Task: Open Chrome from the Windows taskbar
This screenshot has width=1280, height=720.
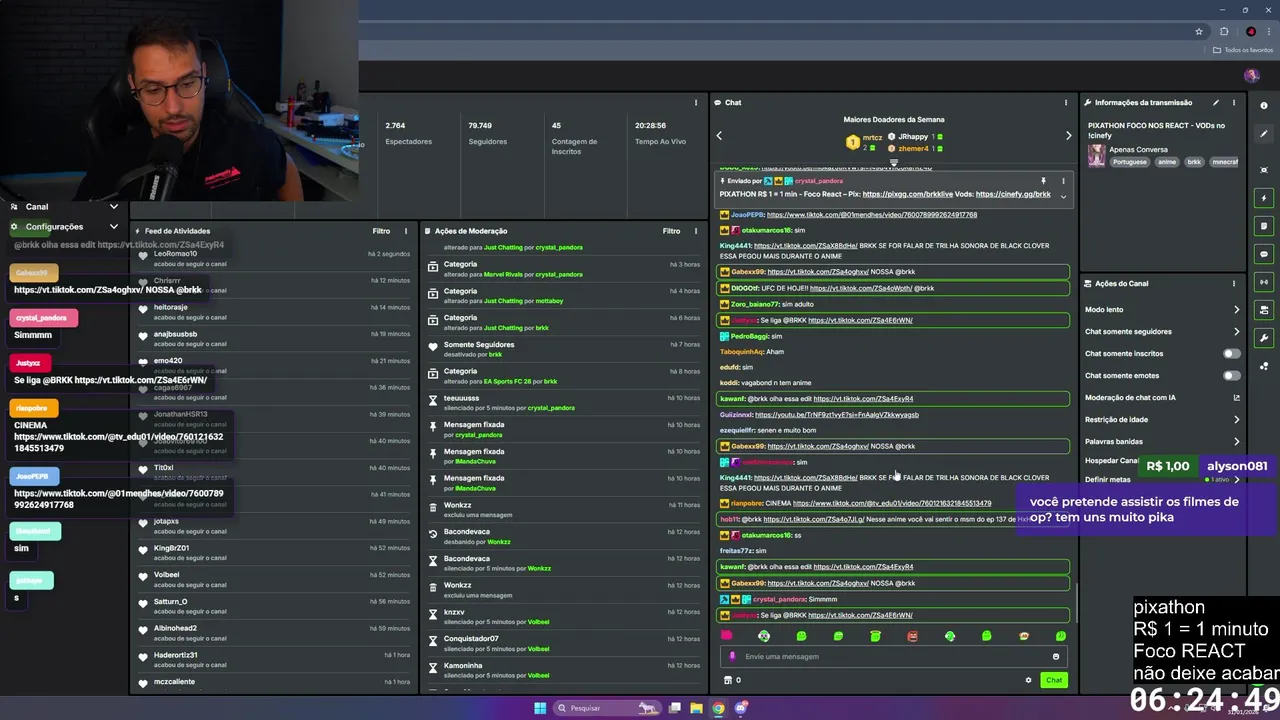Action: pyautogui.click(x=718, y=708)
